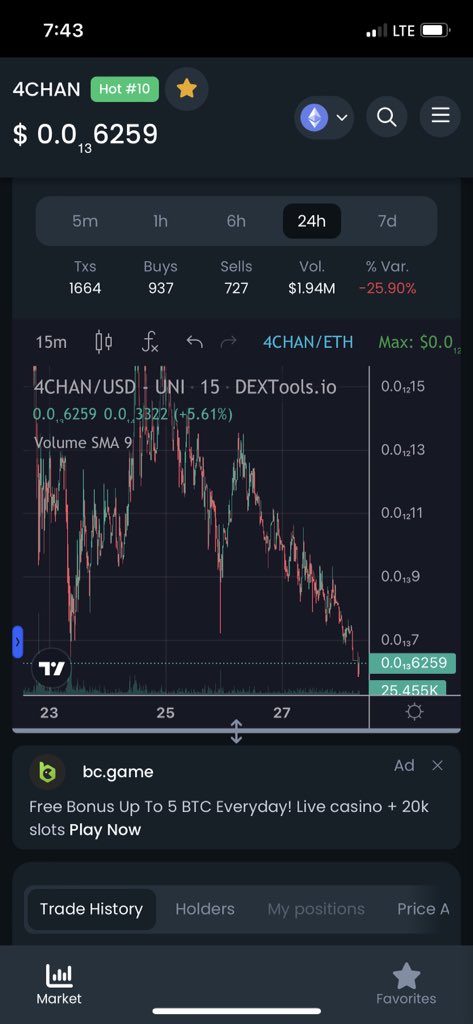
Task: Open the fx indicators icon
Action: [x=150, y=342]
